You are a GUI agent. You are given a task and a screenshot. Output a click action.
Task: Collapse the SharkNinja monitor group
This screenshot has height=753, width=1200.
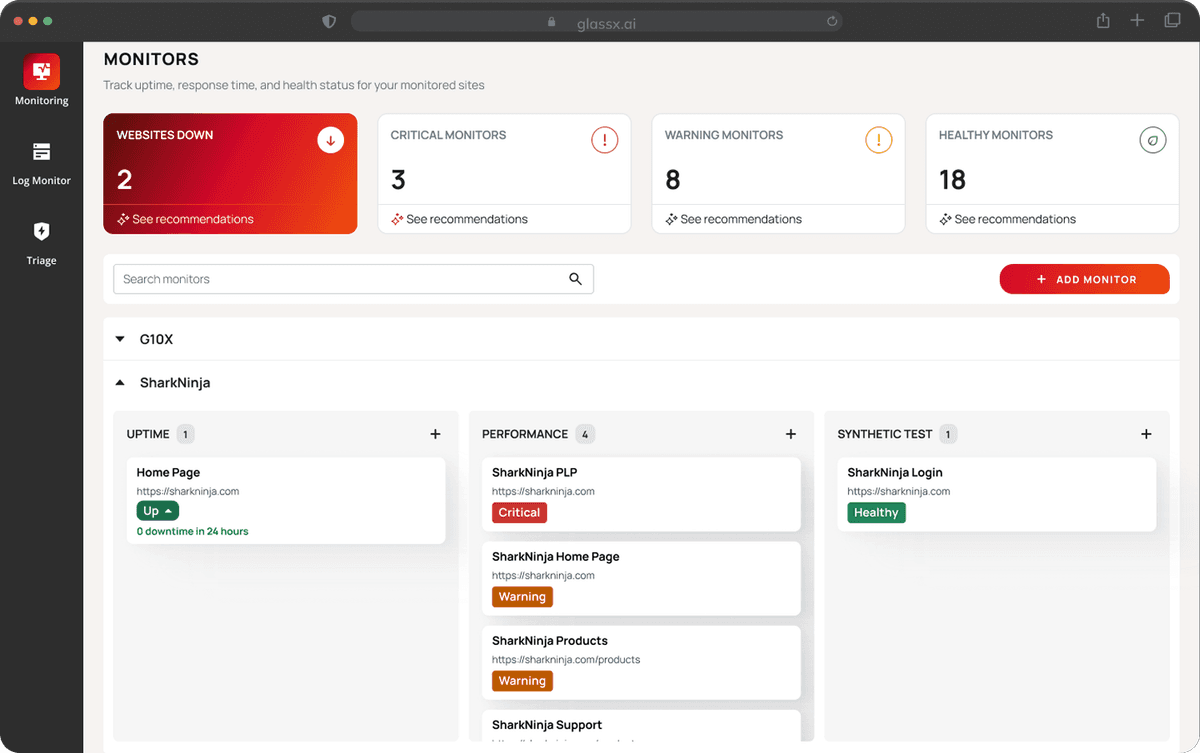tap(120, 382)
